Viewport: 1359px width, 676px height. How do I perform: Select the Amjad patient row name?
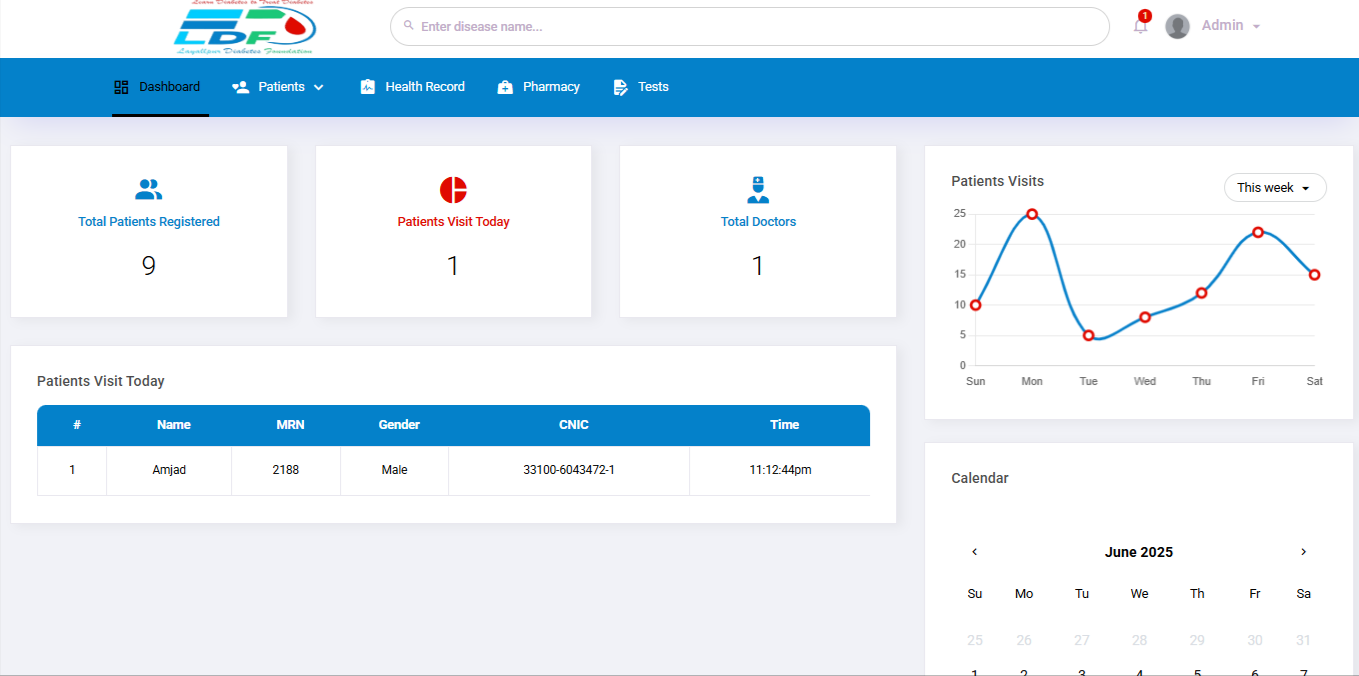click(x=169, y=470)
